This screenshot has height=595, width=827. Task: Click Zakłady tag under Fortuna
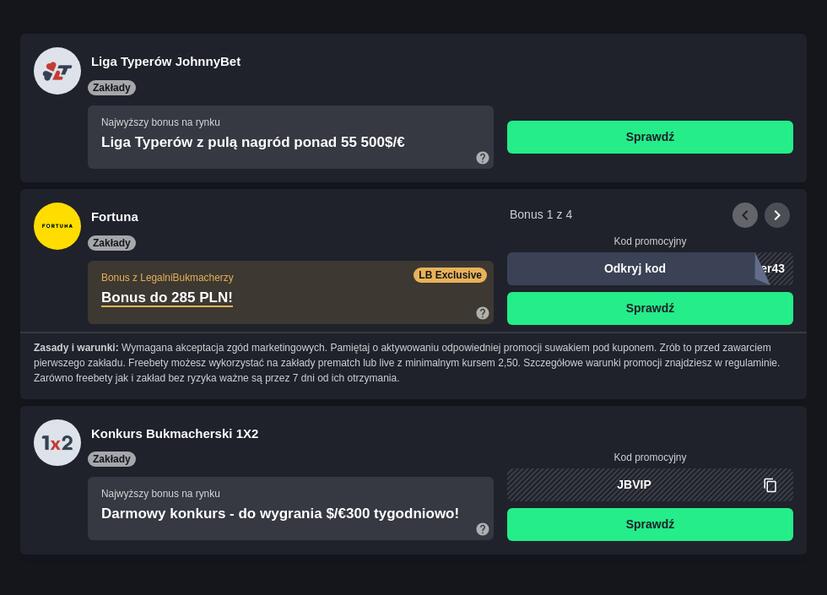coord(112,243)
